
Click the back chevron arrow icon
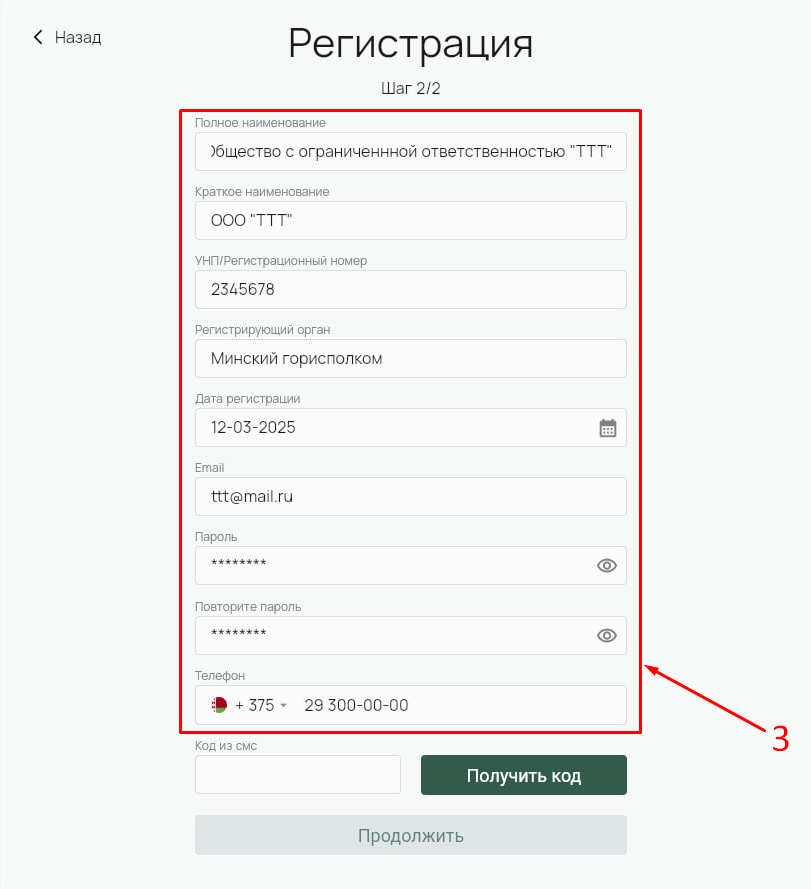[x=38, y=37]
